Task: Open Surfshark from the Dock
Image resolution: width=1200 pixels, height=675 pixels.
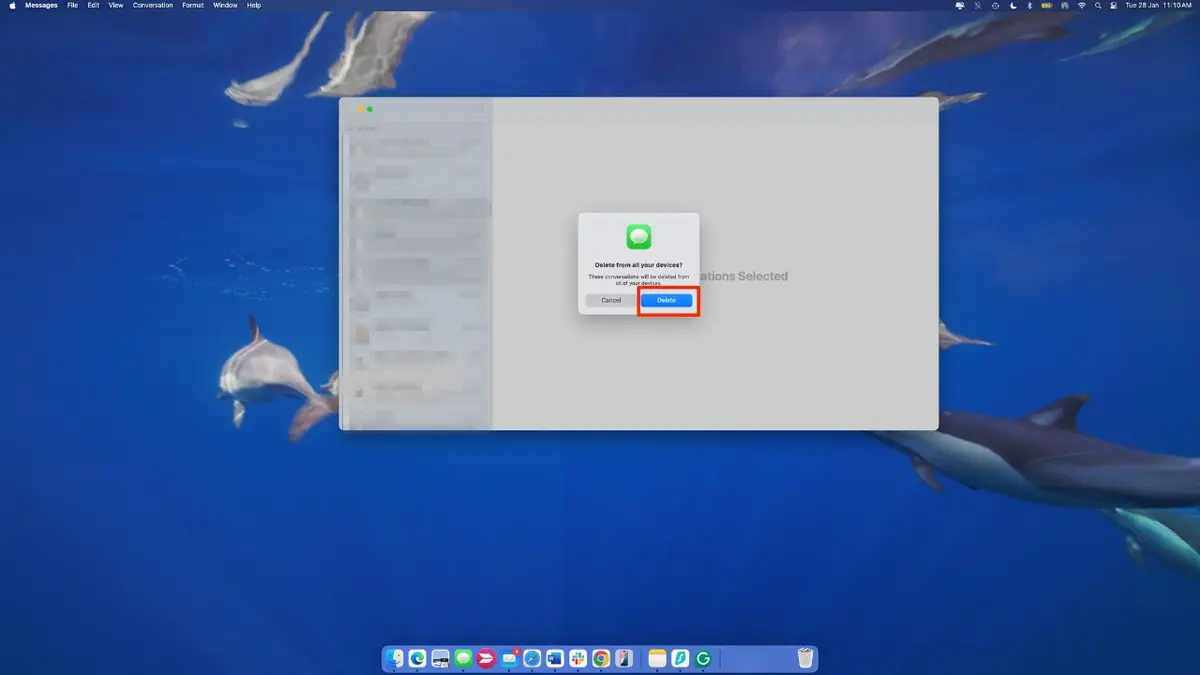Action: (x=680, y=658)
